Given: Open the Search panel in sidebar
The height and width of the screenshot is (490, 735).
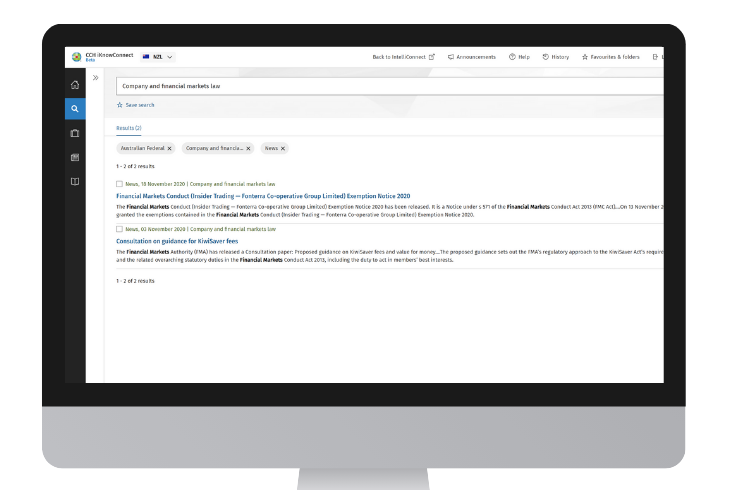Looking at the screenshot, I should 75,109.
